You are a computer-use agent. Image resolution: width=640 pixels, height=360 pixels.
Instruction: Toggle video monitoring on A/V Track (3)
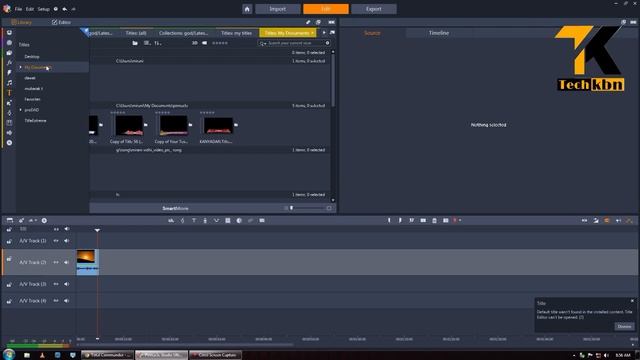(x=56, y=284)
